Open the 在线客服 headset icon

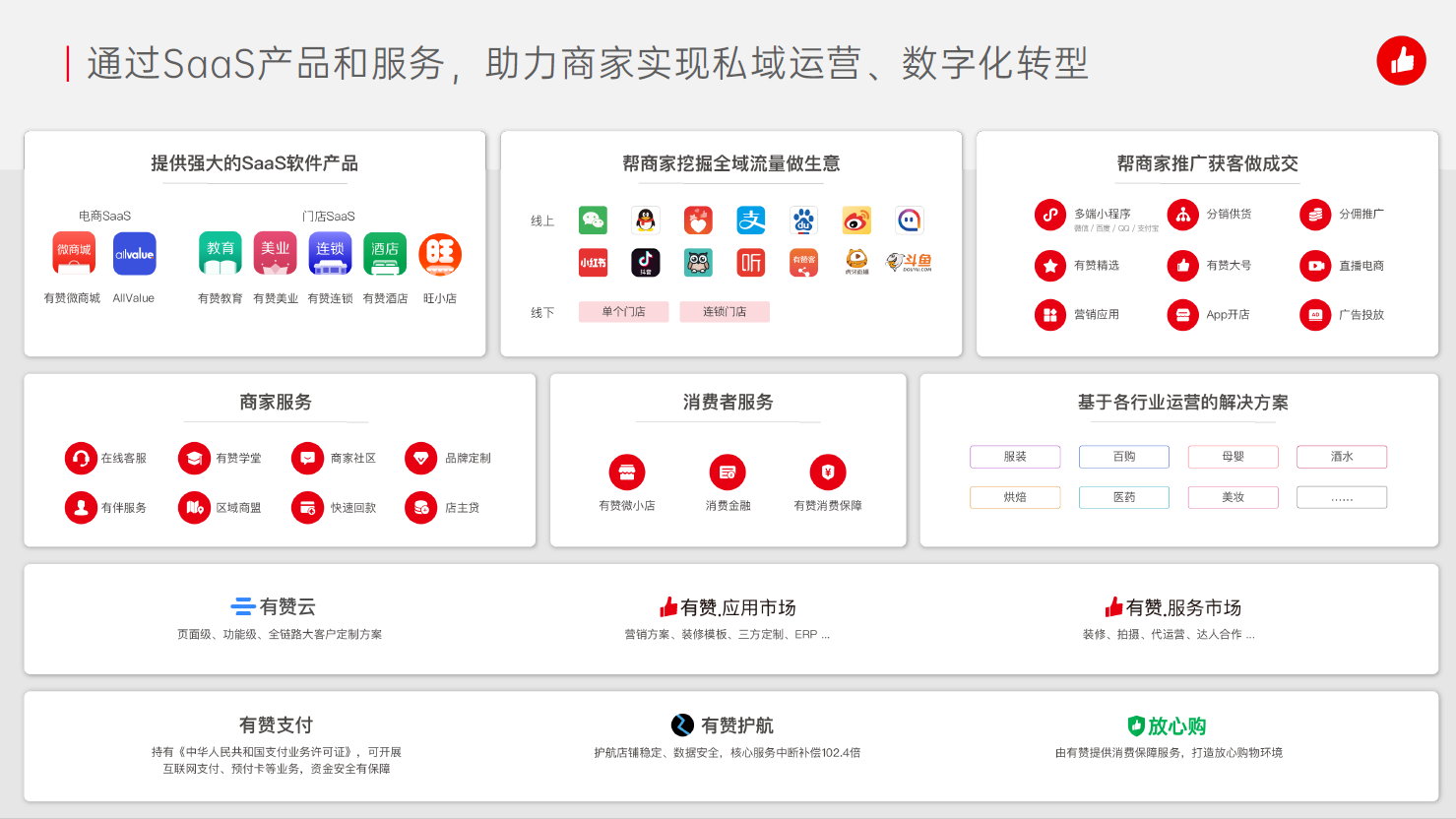[81, 459]
